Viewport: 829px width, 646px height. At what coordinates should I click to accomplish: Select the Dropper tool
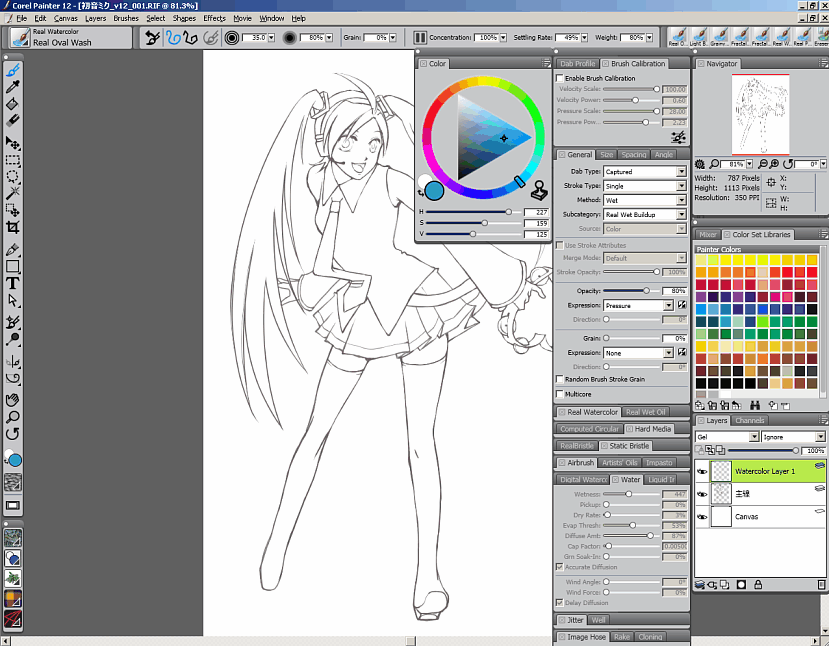pyautogui.click(x=13, y=87)
